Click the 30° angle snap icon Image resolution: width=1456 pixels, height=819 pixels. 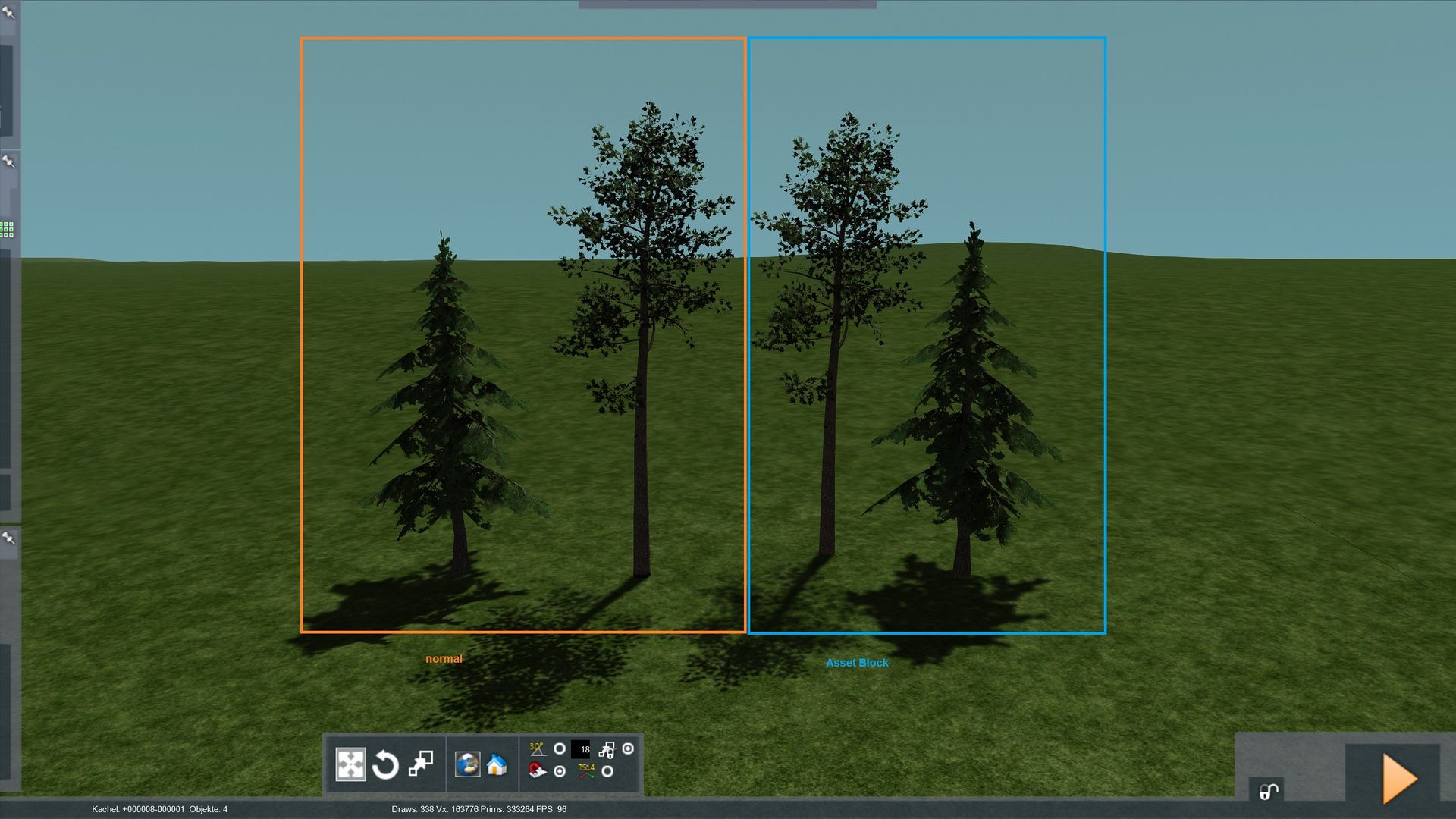(538, 749)
